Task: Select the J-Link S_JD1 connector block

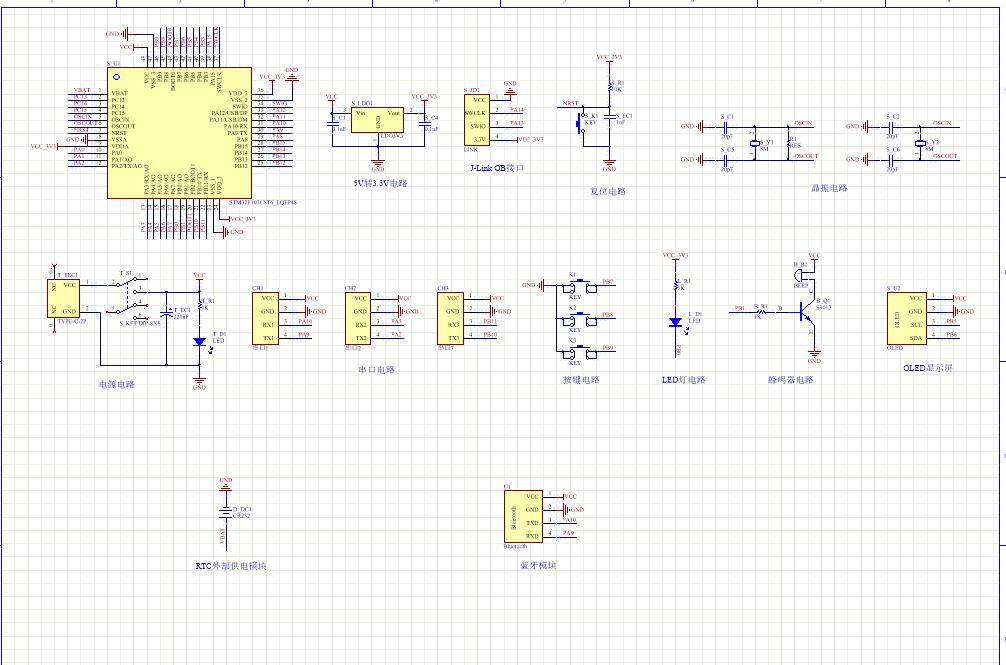Action: click(x=478, y=119)
